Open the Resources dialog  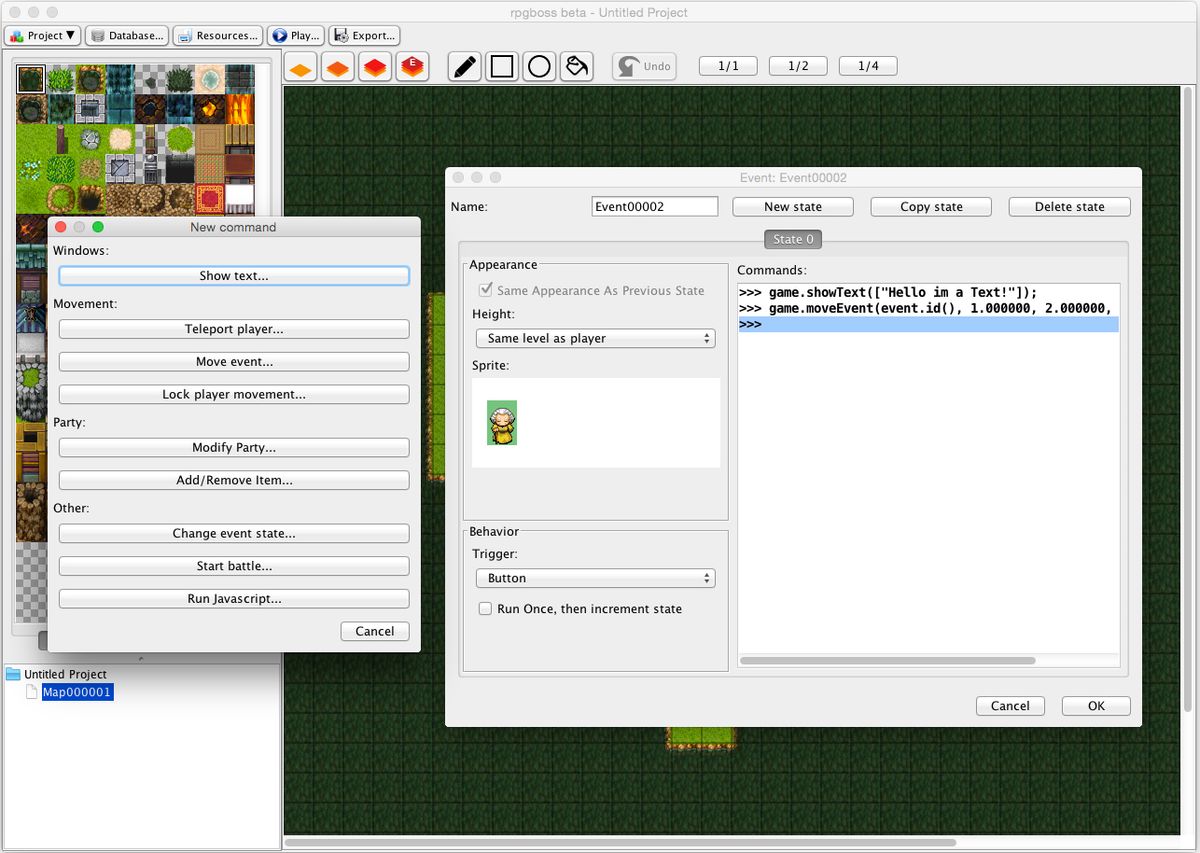click(x=217, y=35)
